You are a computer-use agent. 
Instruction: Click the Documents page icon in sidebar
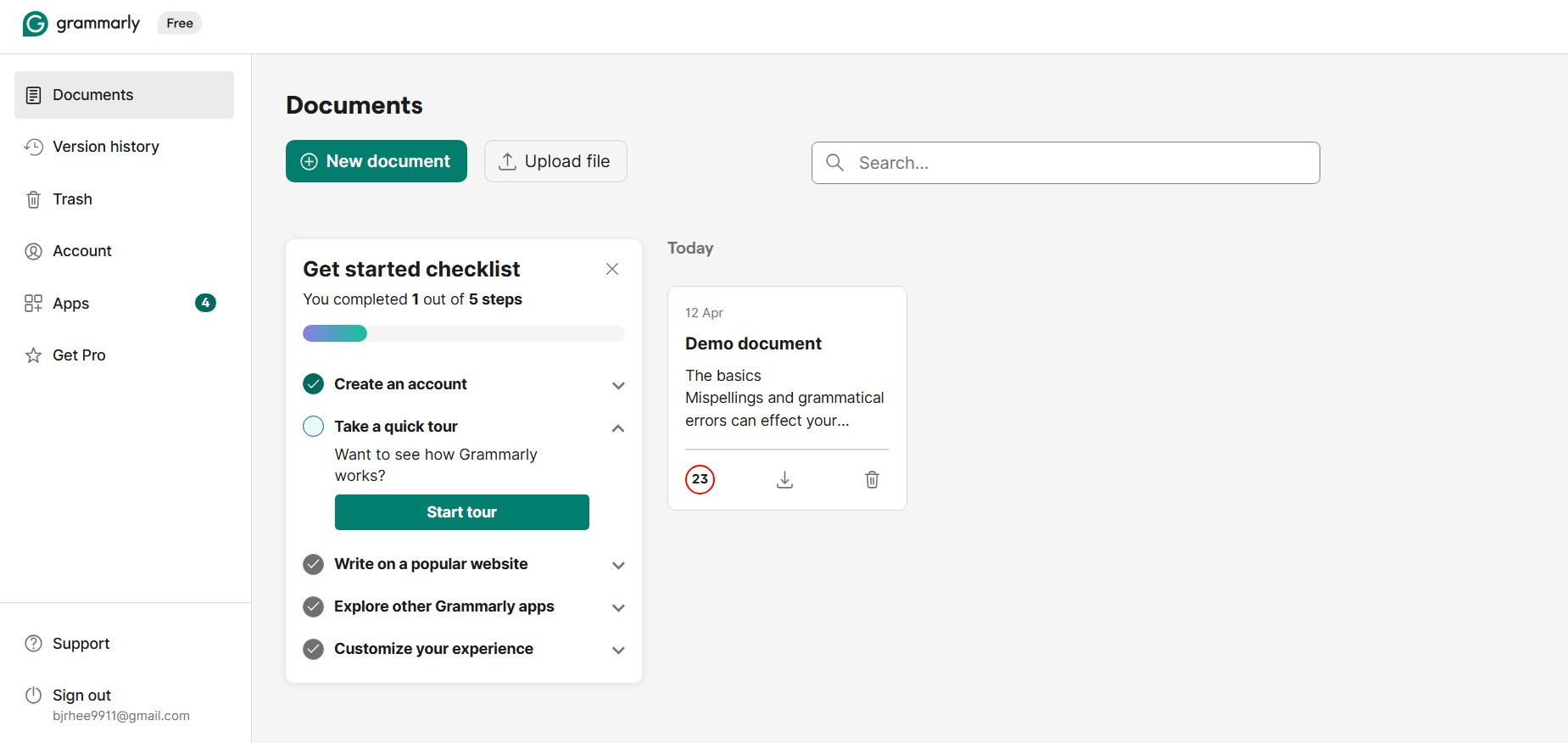coord(33,95)
